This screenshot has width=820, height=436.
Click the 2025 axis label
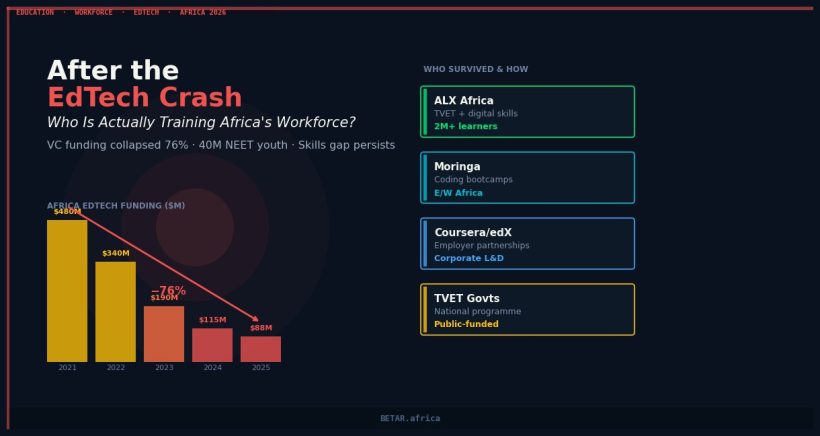(261, 368)
